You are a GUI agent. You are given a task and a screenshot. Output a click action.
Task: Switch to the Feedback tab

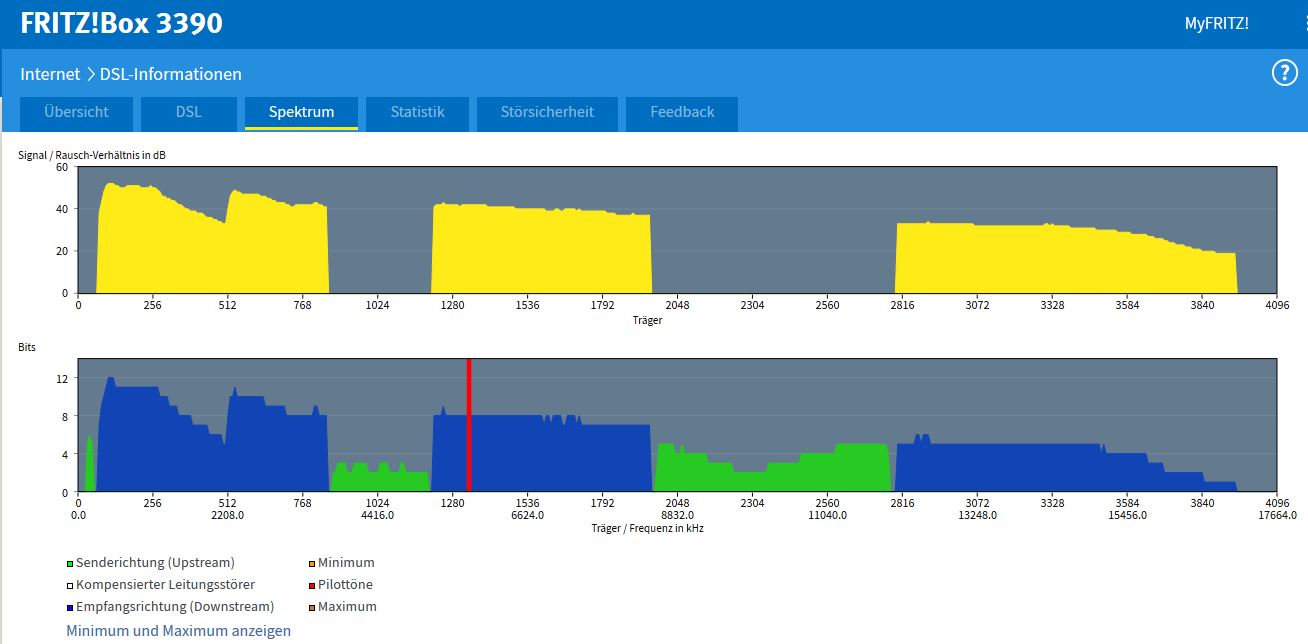point(682,113)
